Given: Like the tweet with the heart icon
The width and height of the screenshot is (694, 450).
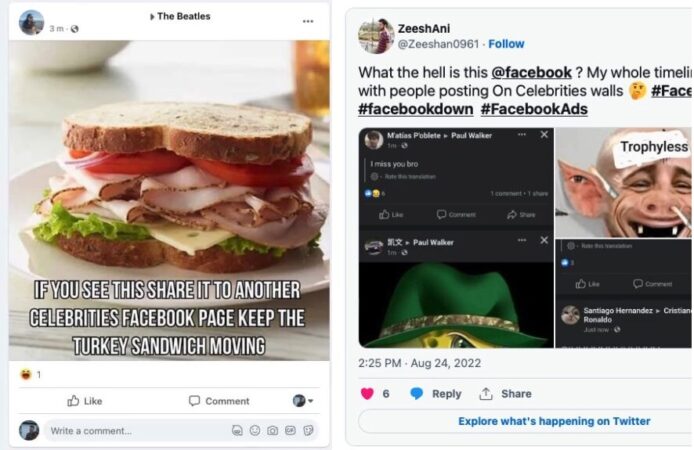Looking at the screenshot, I should (367, 393).
